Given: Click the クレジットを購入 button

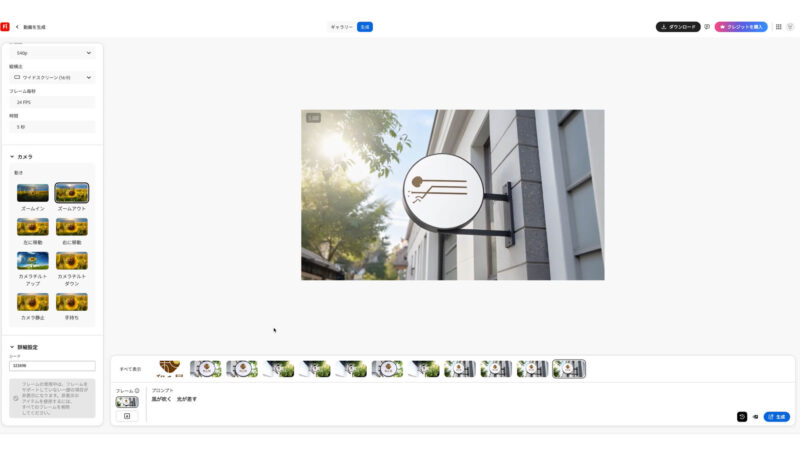Looking at the screenshot, I should point(741,27).
